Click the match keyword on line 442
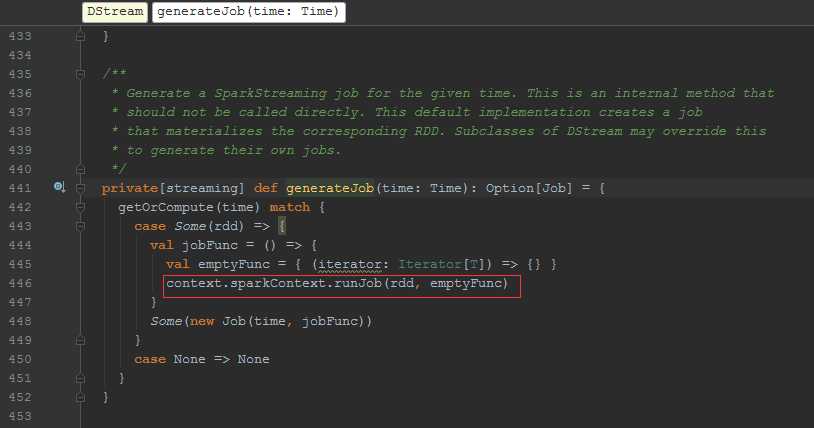Viewport: 814px width, 428px height. coord(290,207)
